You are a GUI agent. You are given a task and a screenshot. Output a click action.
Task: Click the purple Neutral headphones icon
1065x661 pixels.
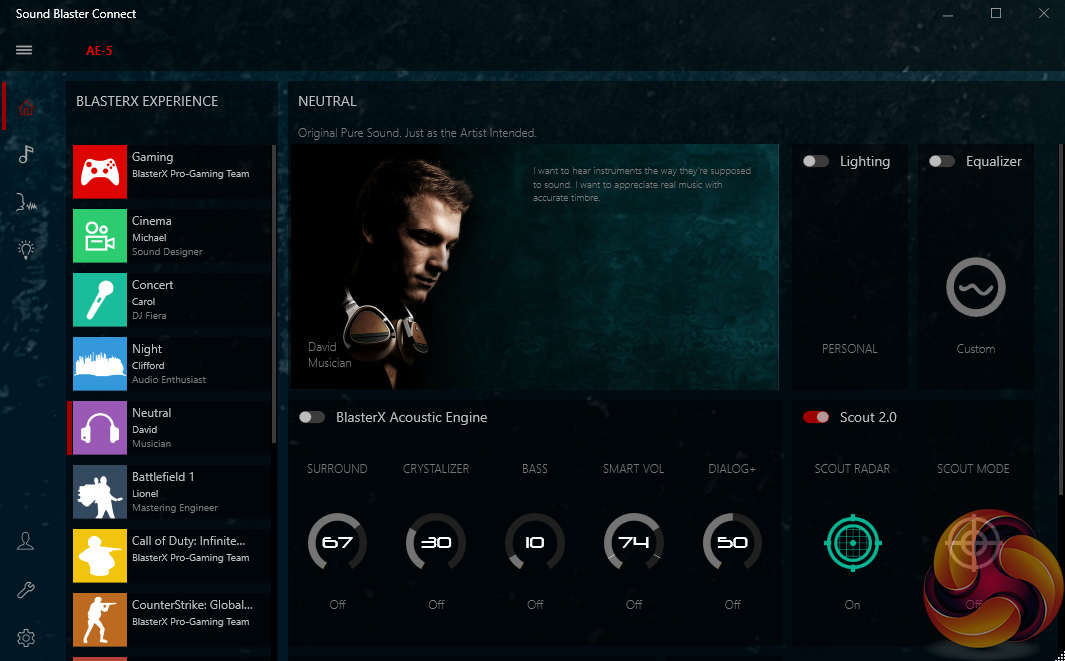click(x=100, y=427)
